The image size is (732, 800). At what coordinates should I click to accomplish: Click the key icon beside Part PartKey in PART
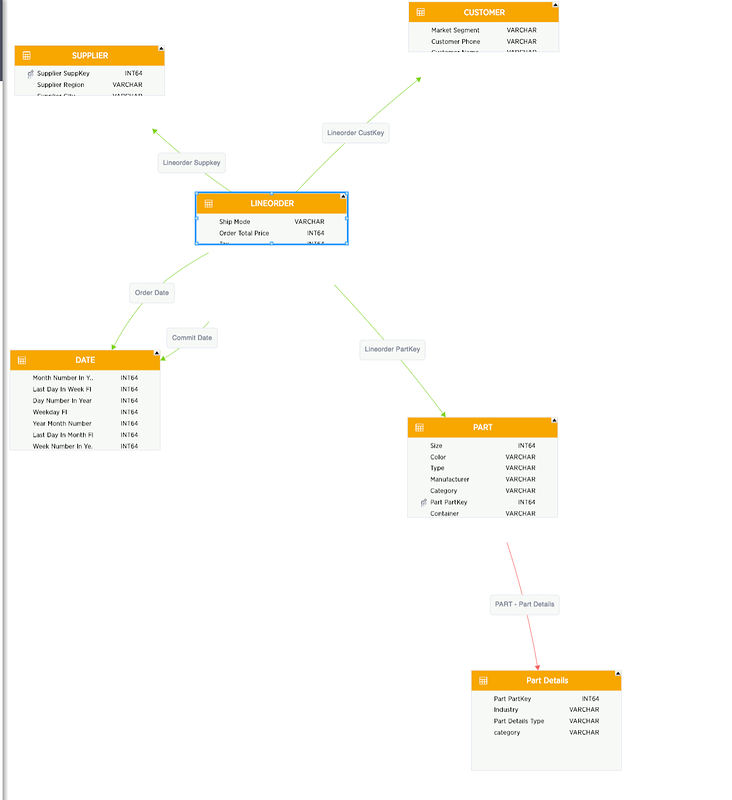(424, 502)
